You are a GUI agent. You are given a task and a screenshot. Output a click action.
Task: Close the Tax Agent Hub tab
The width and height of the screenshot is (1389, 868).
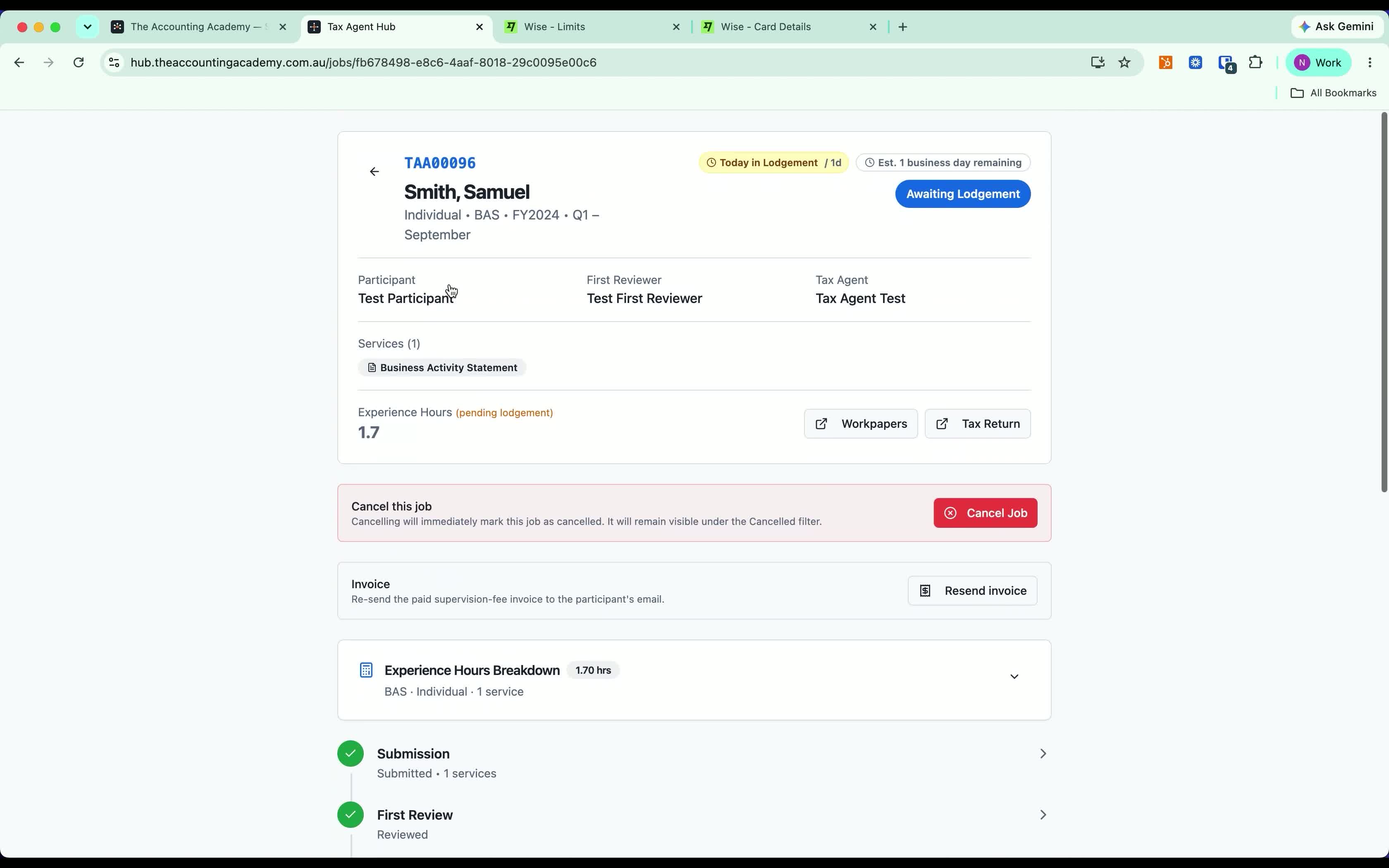pos(480,27)
